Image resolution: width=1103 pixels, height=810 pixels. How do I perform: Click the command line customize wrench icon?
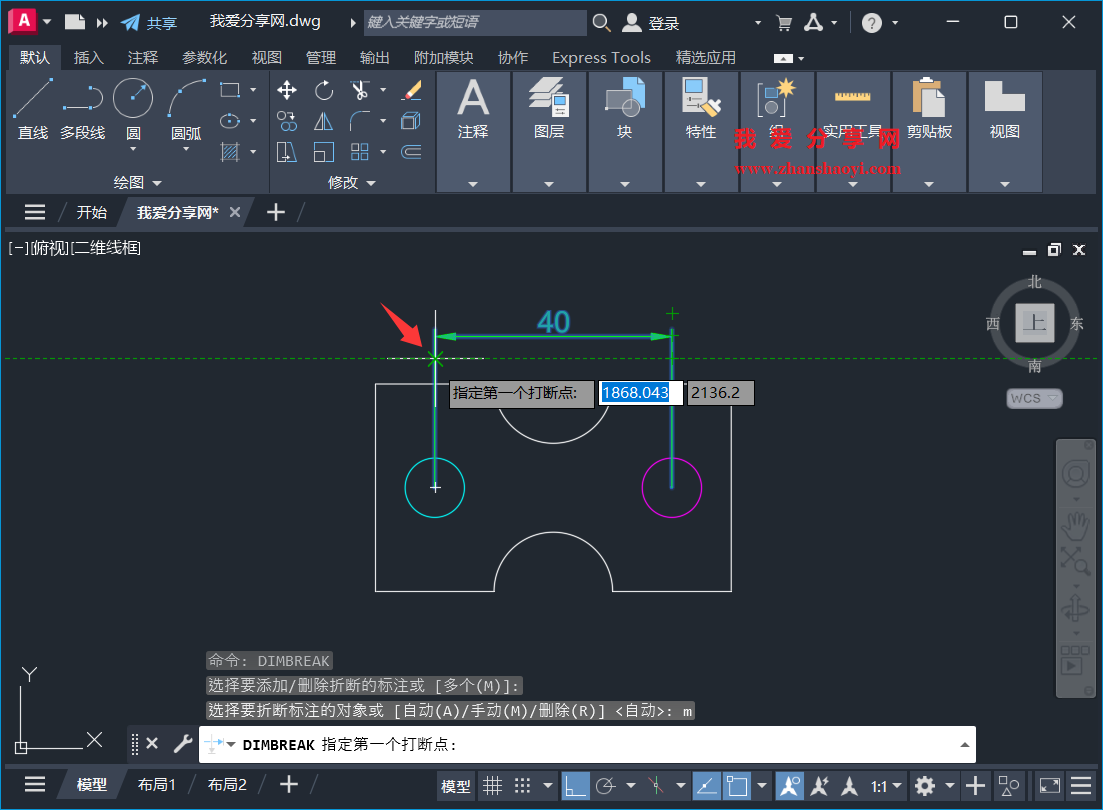(183, 743)
